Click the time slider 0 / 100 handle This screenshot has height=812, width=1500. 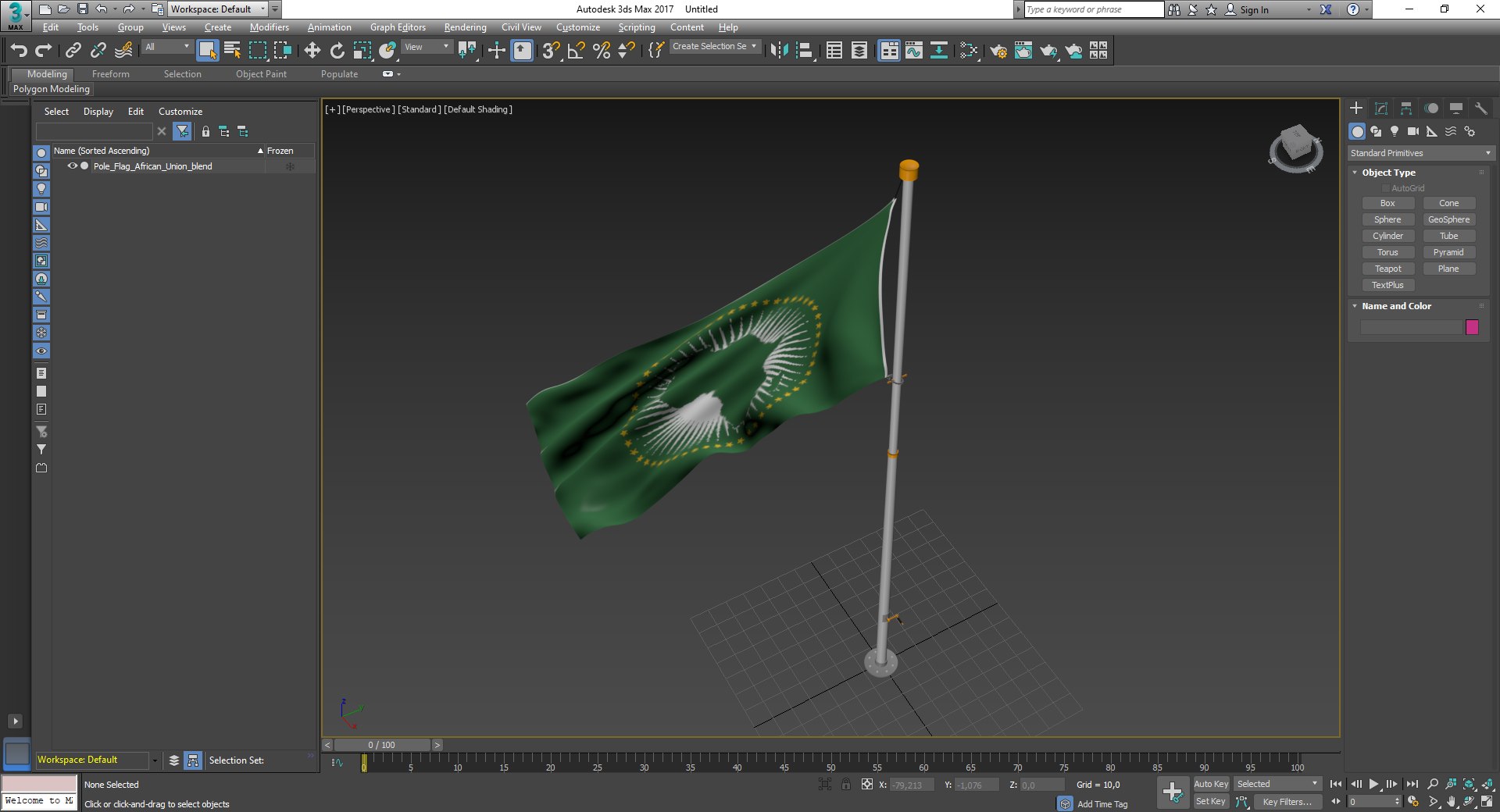pyautogui.click(x=382, y=745)
